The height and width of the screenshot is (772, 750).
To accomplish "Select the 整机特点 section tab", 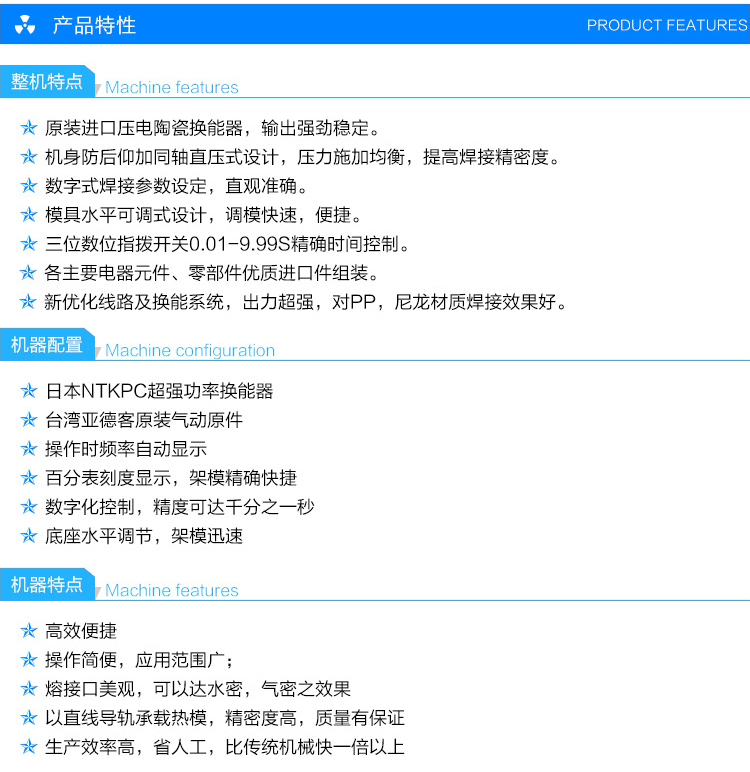I will point(46,82).
